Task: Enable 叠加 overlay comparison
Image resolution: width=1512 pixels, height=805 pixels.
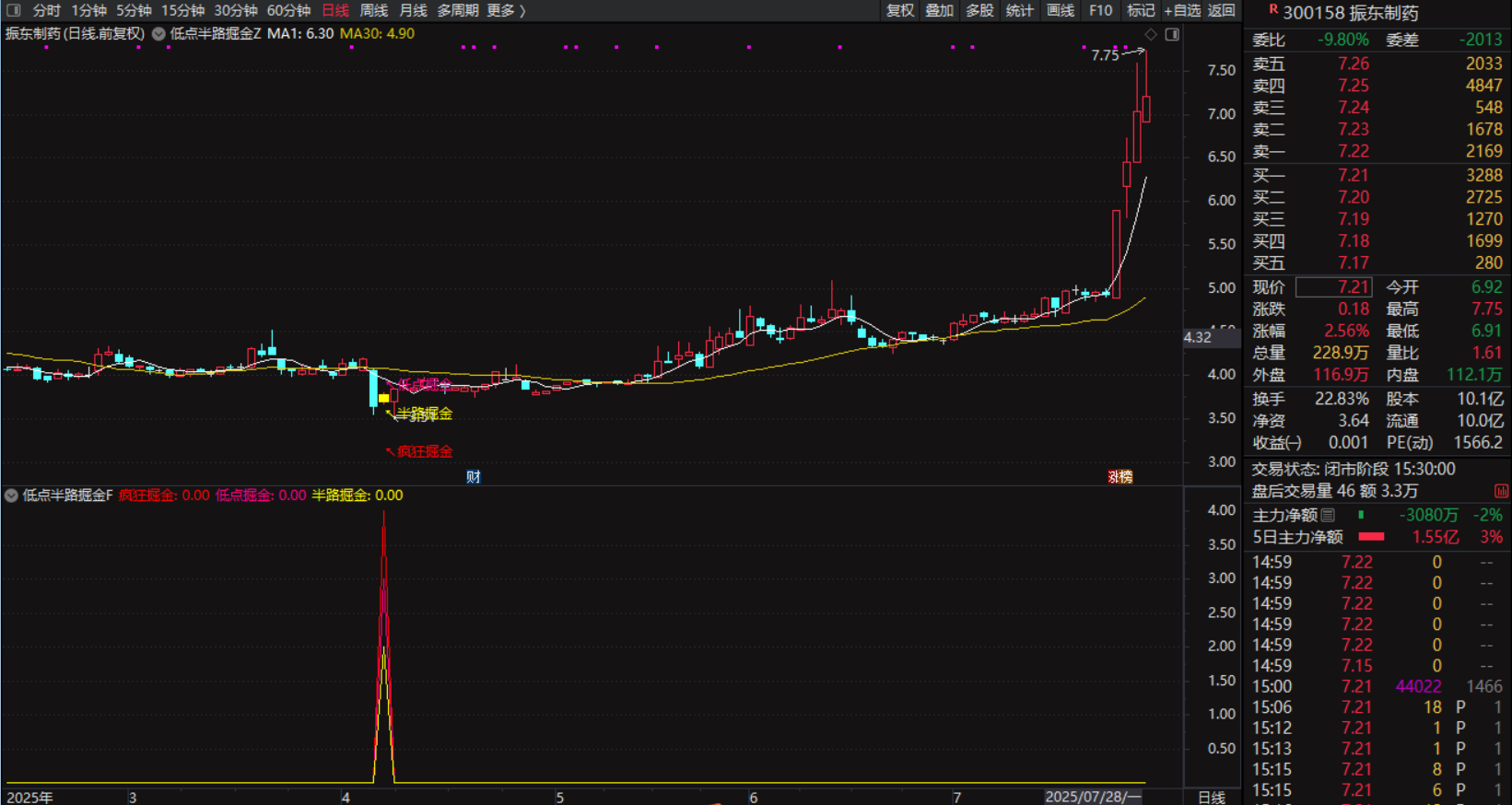Action: tap(939, 10)
